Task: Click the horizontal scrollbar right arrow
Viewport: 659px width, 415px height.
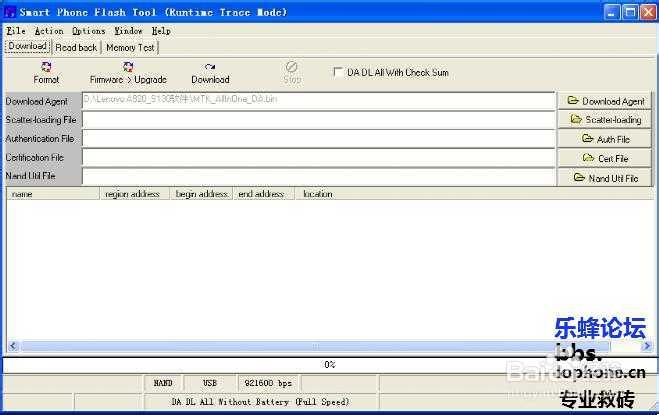Action: 646,346
